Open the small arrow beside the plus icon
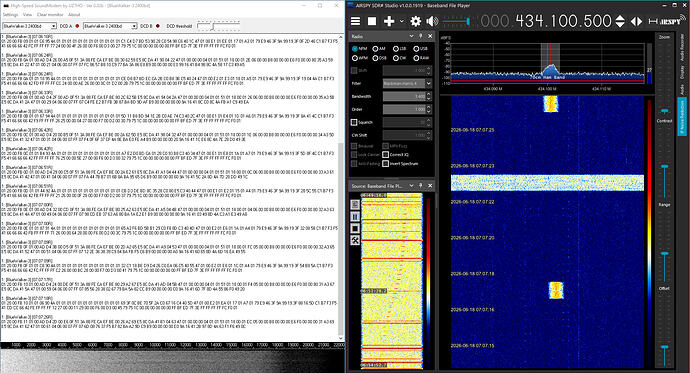Image resolution: width=690 pixels, height=373 pixels. coord(401,21)
